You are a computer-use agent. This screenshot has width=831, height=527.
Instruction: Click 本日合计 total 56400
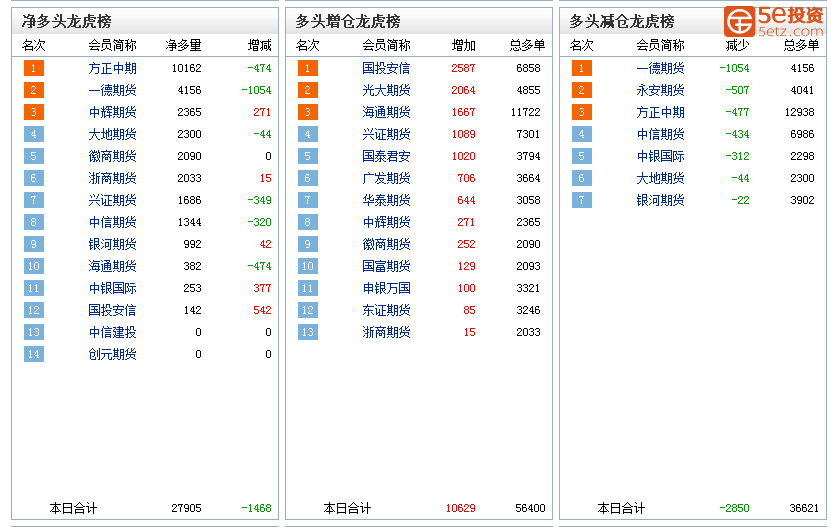click(531, 508)
